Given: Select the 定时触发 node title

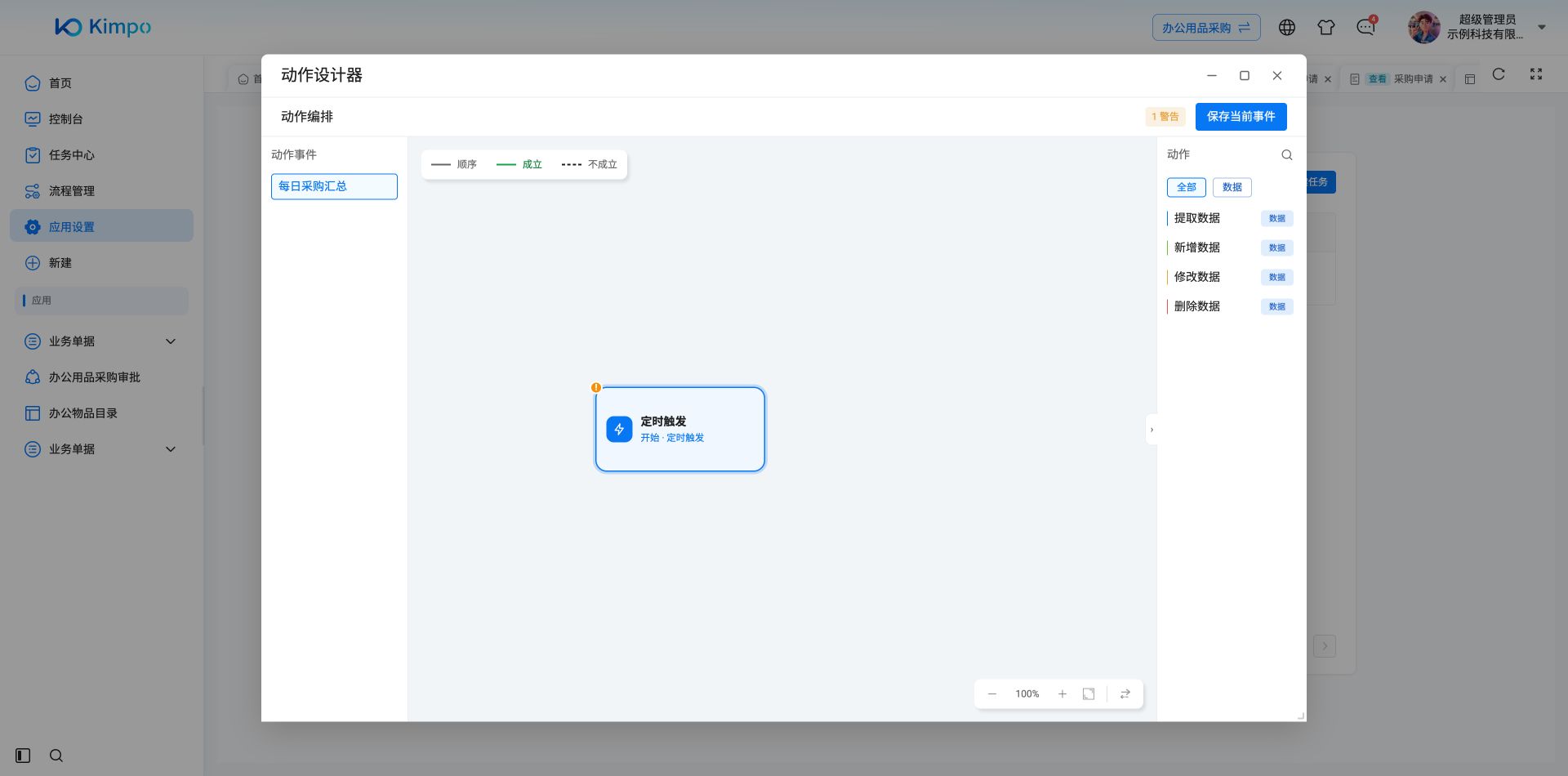Looking at the screenshot, I should click(663, 421).
